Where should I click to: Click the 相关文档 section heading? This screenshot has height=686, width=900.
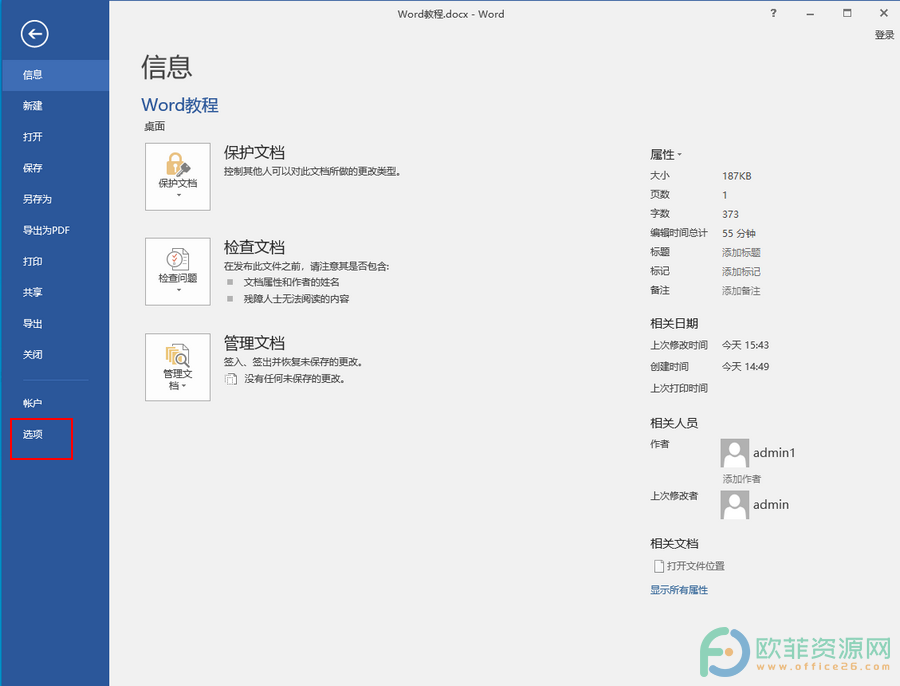click(674, 544)
